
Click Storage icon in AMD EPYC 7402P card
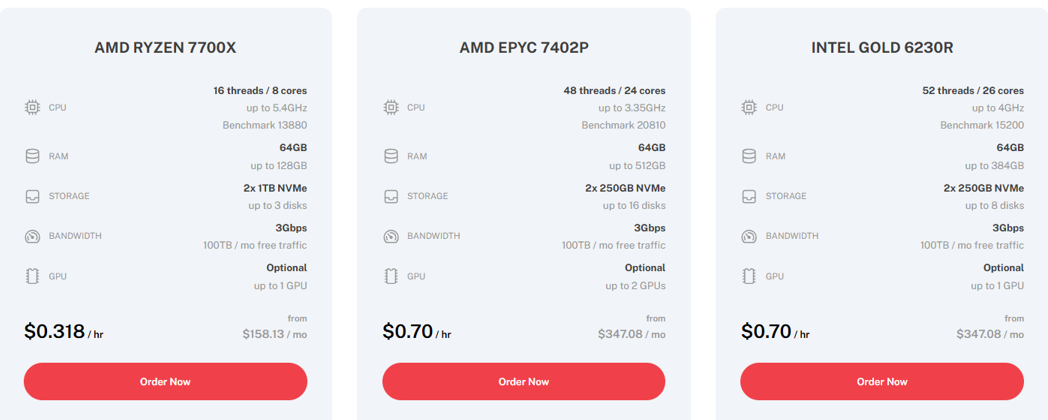coord(391,196)
